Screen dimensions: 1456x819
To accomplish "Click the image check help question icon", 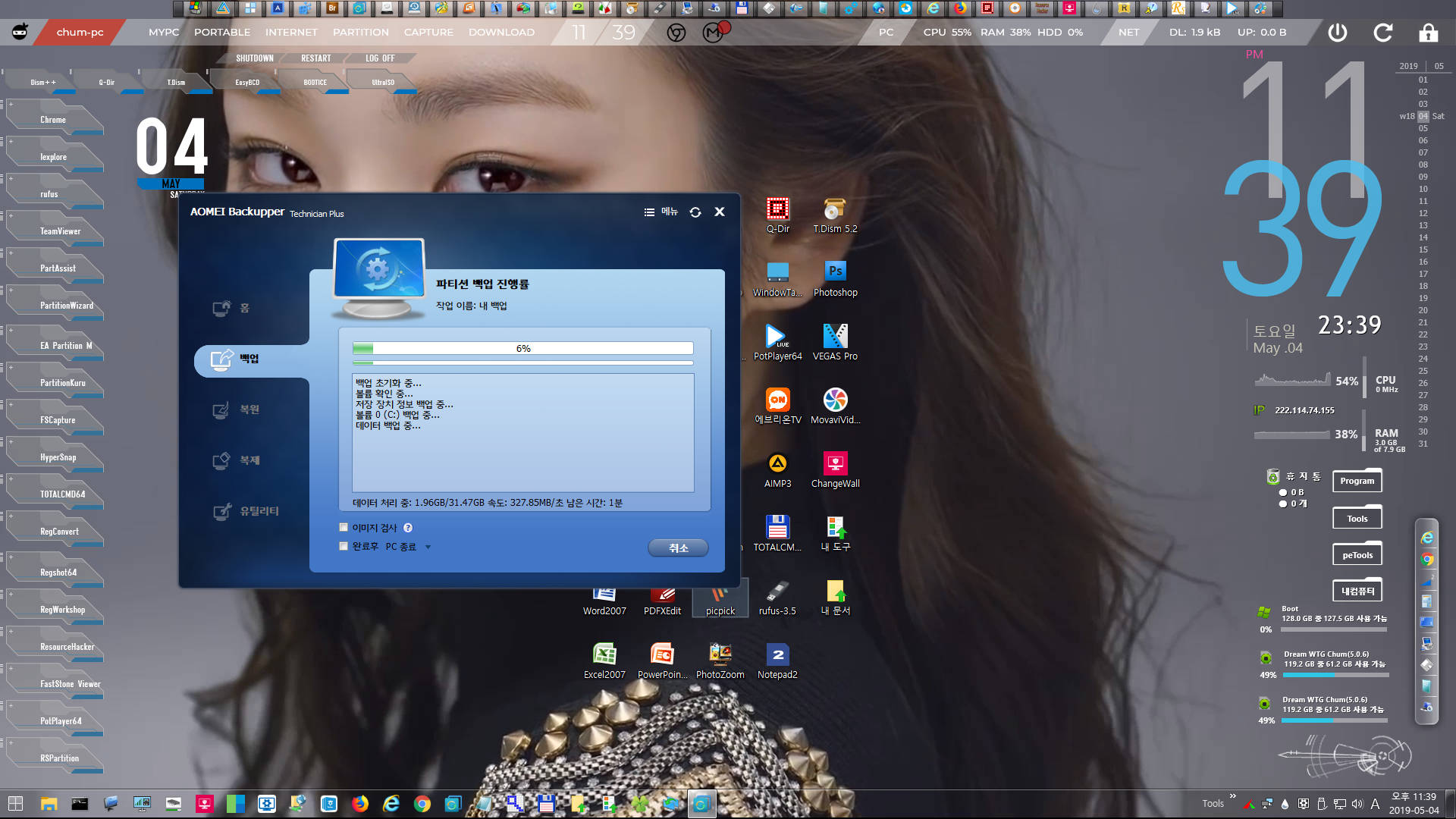I will tap(408, 528).
